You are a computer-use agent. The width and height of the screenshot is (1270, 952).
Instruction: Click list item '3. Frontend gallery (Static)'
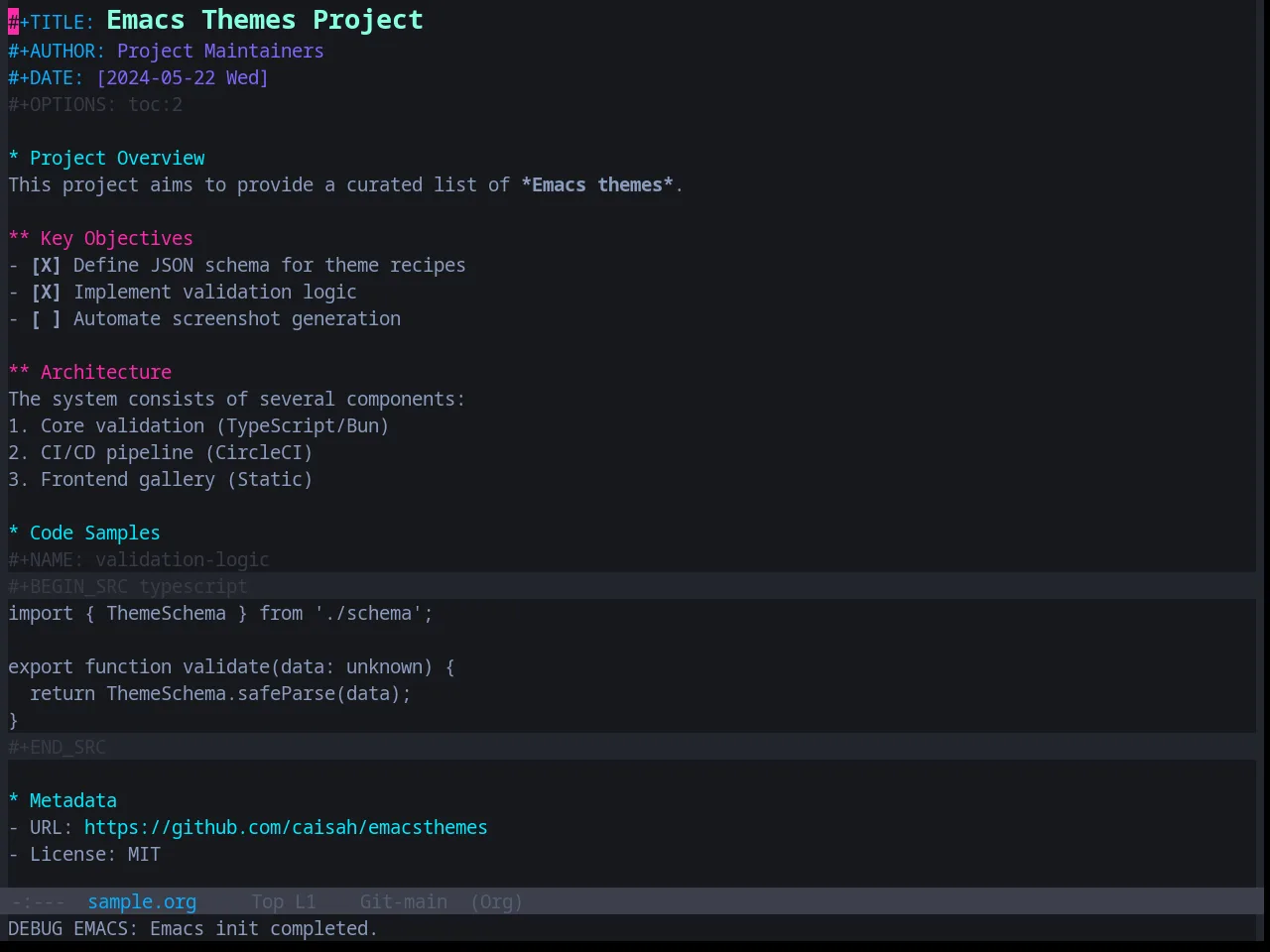click(x=161, y=479)
